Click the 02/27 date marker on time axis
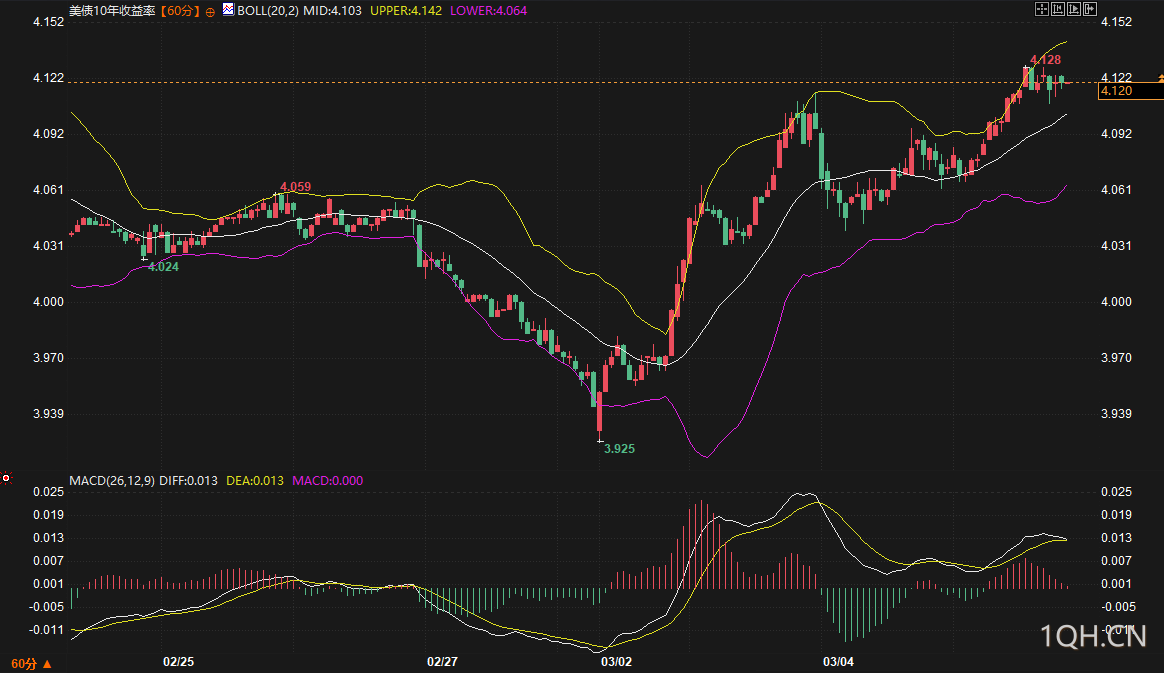 pyautogui.click(x=442, y=662)
